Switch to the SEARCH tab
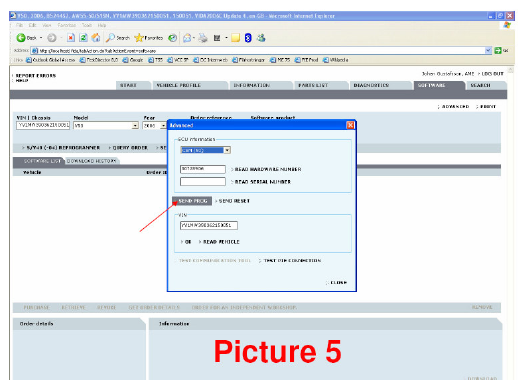The width and height of the screenshot is (527, 389). pyautogui.click(x=486, y=85)
